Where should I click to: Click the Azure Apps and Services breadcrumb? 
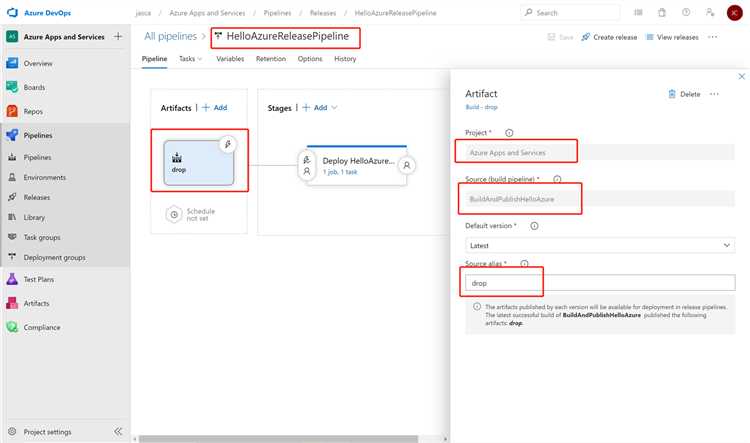207,13
